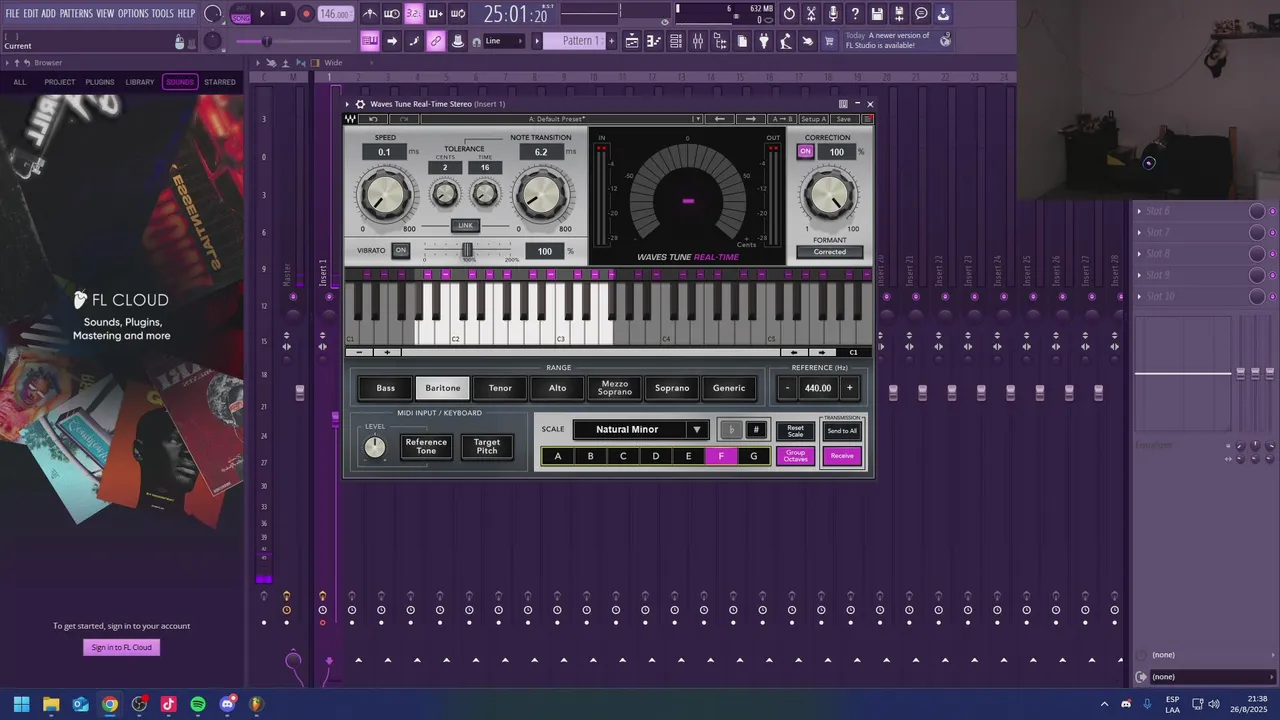This screenshot has width=1280, height=720.
Task: Open the TOOLS menu
Action: (x=162, y=13)
